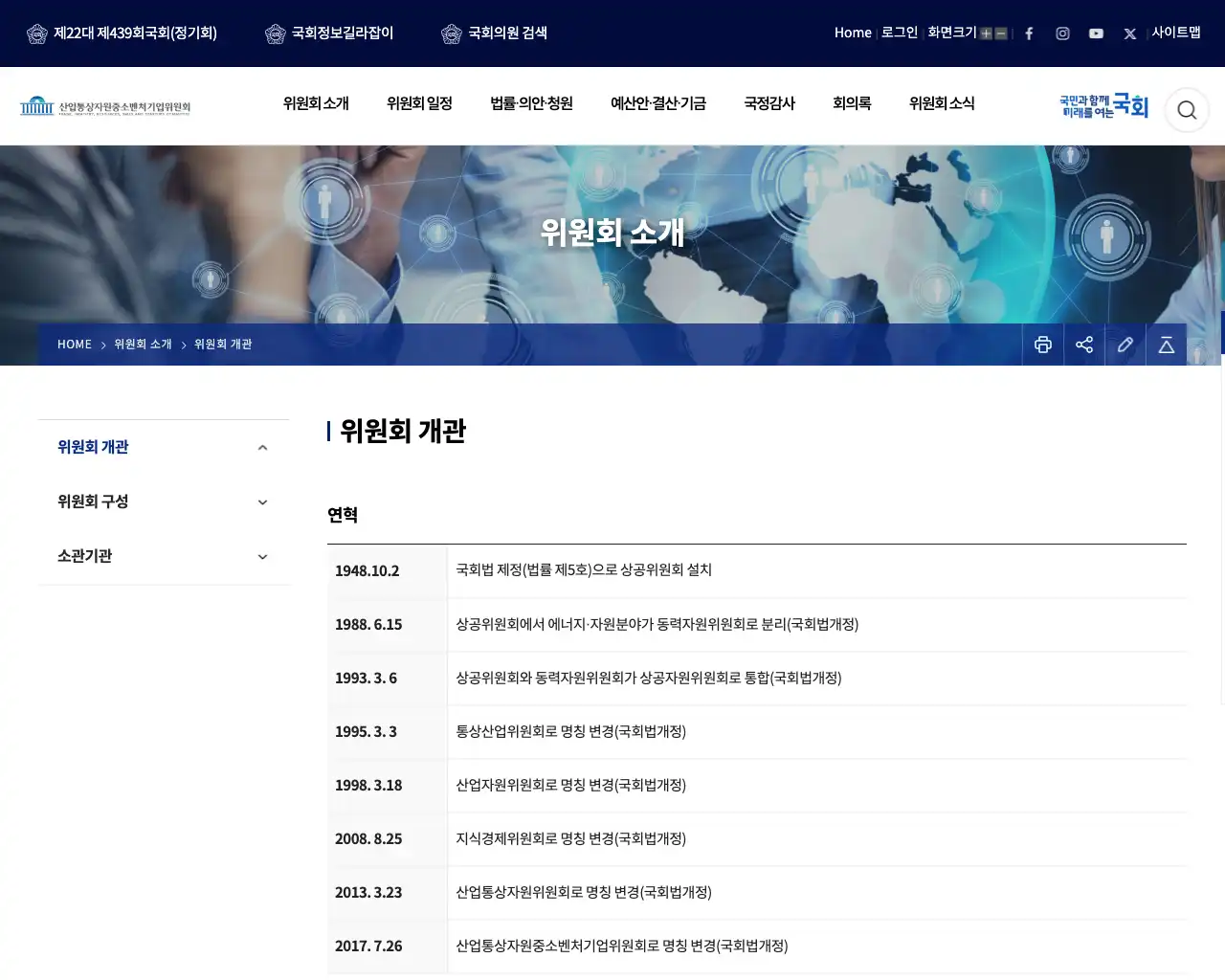1225x980 pixels.
Task: Decrease screen size with minus icon
Action: (1001, 33)
